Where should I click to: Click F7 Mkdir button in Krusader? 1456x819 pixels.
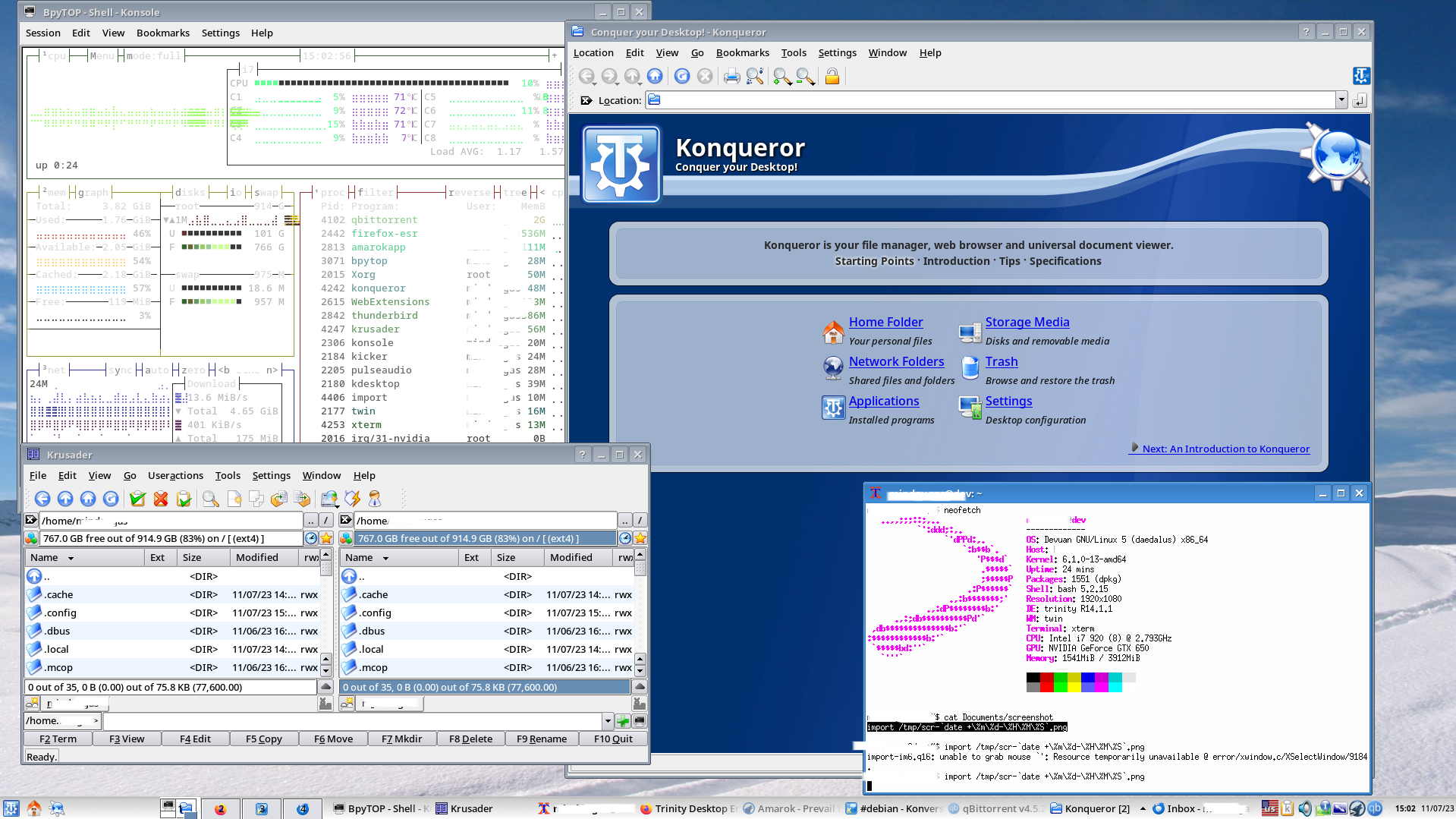[401, 739]
